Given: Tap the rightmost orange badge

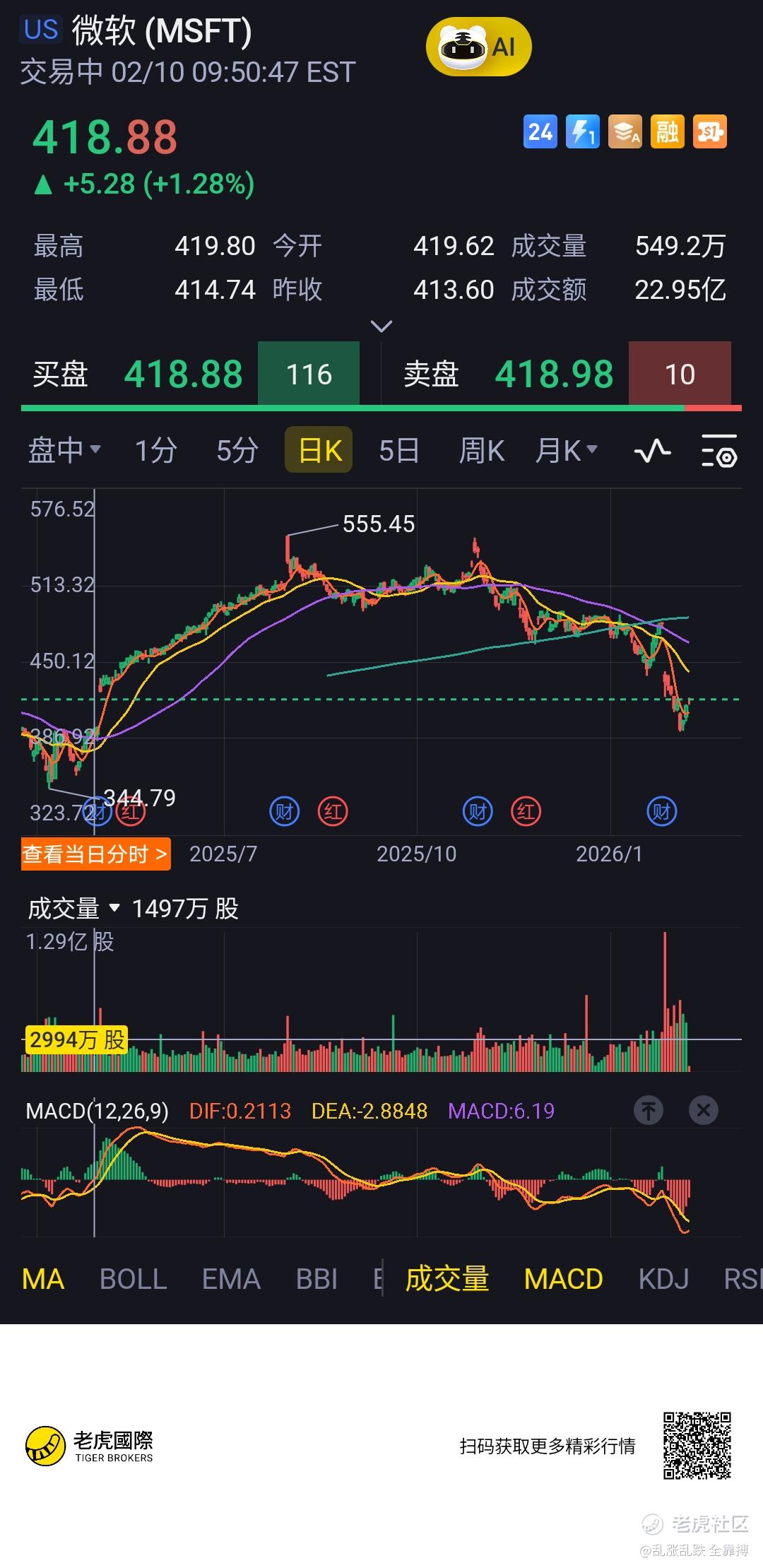Looking at the screenshot, I should tap(709, 132).
